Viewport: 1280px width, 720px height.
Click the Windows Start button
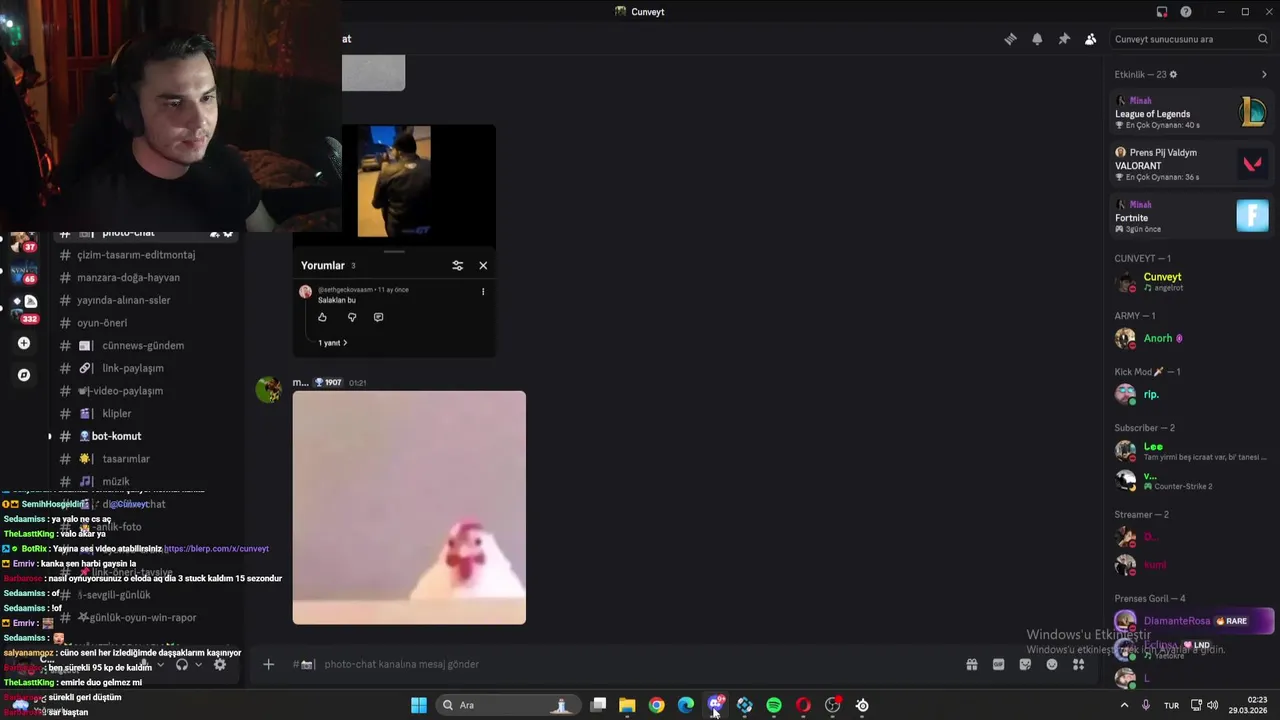point(419,705)
